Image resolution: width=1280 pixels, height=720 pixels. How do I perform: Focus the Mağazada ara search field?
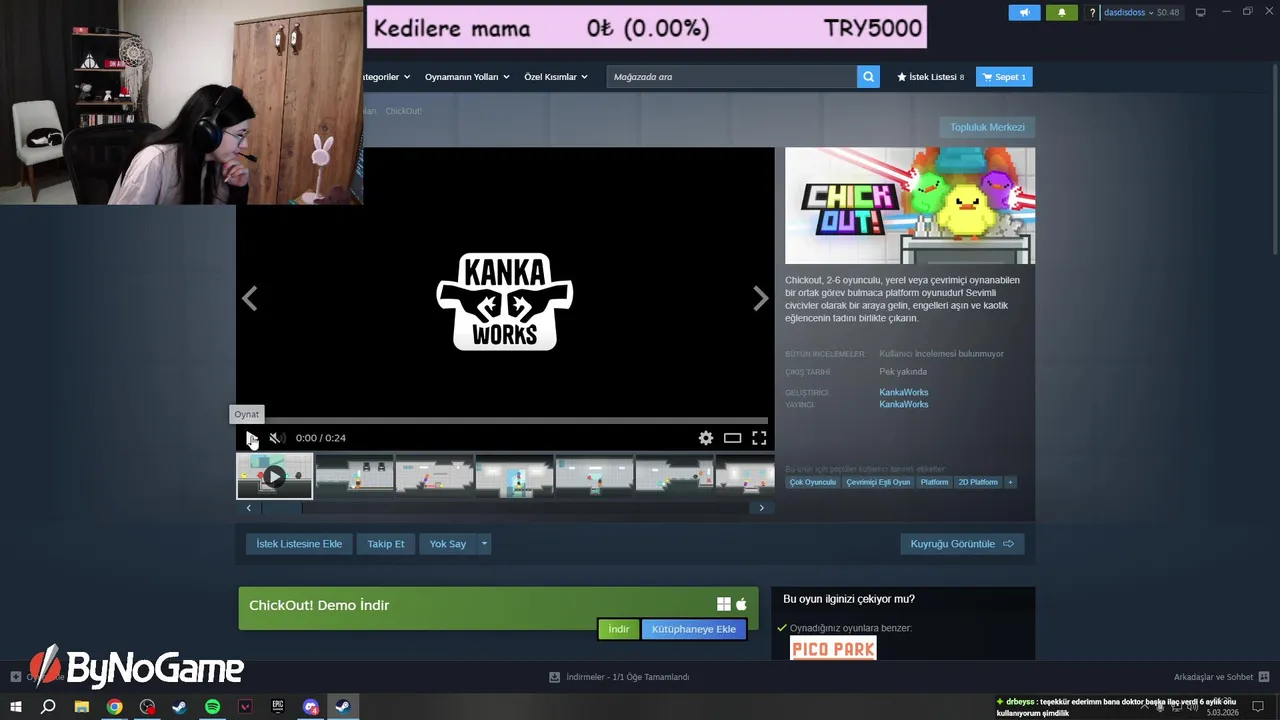pos(731,77)
